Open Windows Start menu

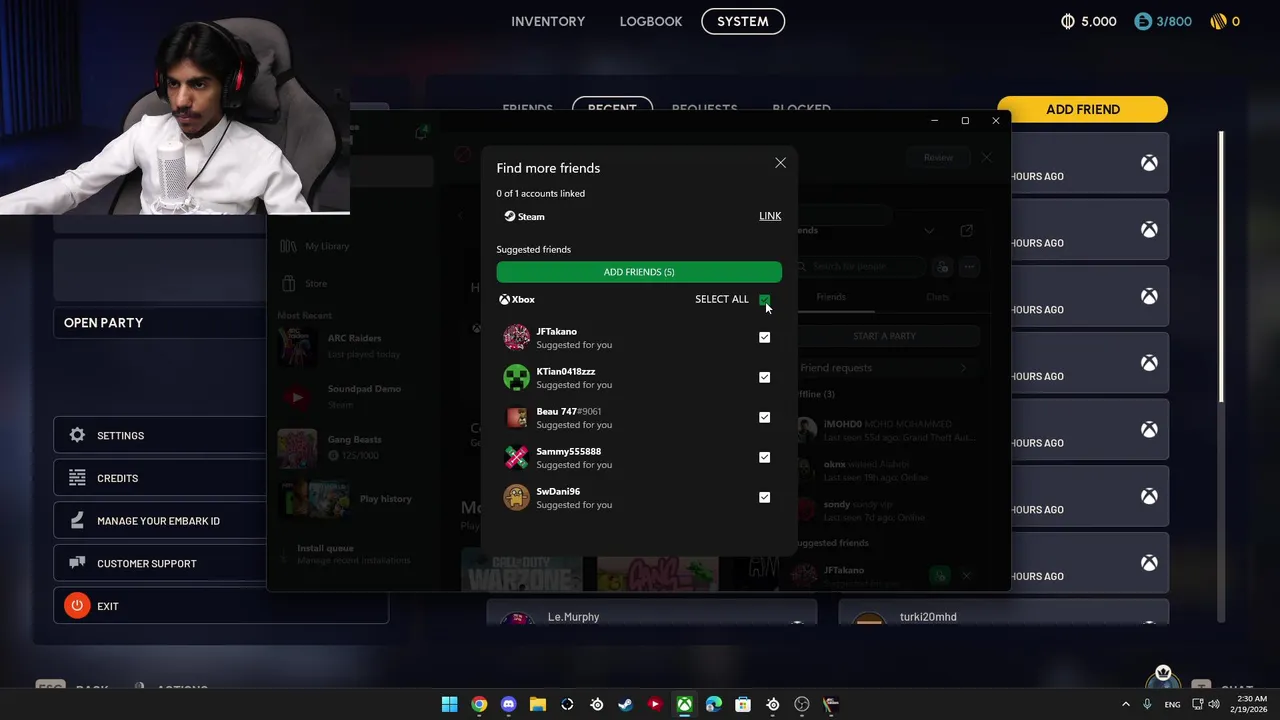450,705
